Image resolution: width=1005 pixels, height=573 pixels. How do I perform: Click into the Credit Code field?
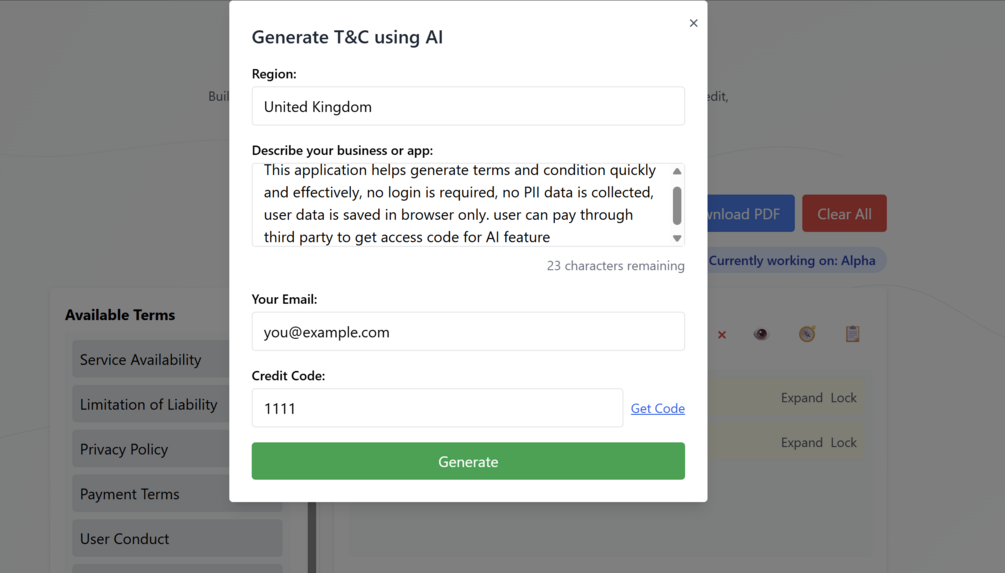(437, 408)
